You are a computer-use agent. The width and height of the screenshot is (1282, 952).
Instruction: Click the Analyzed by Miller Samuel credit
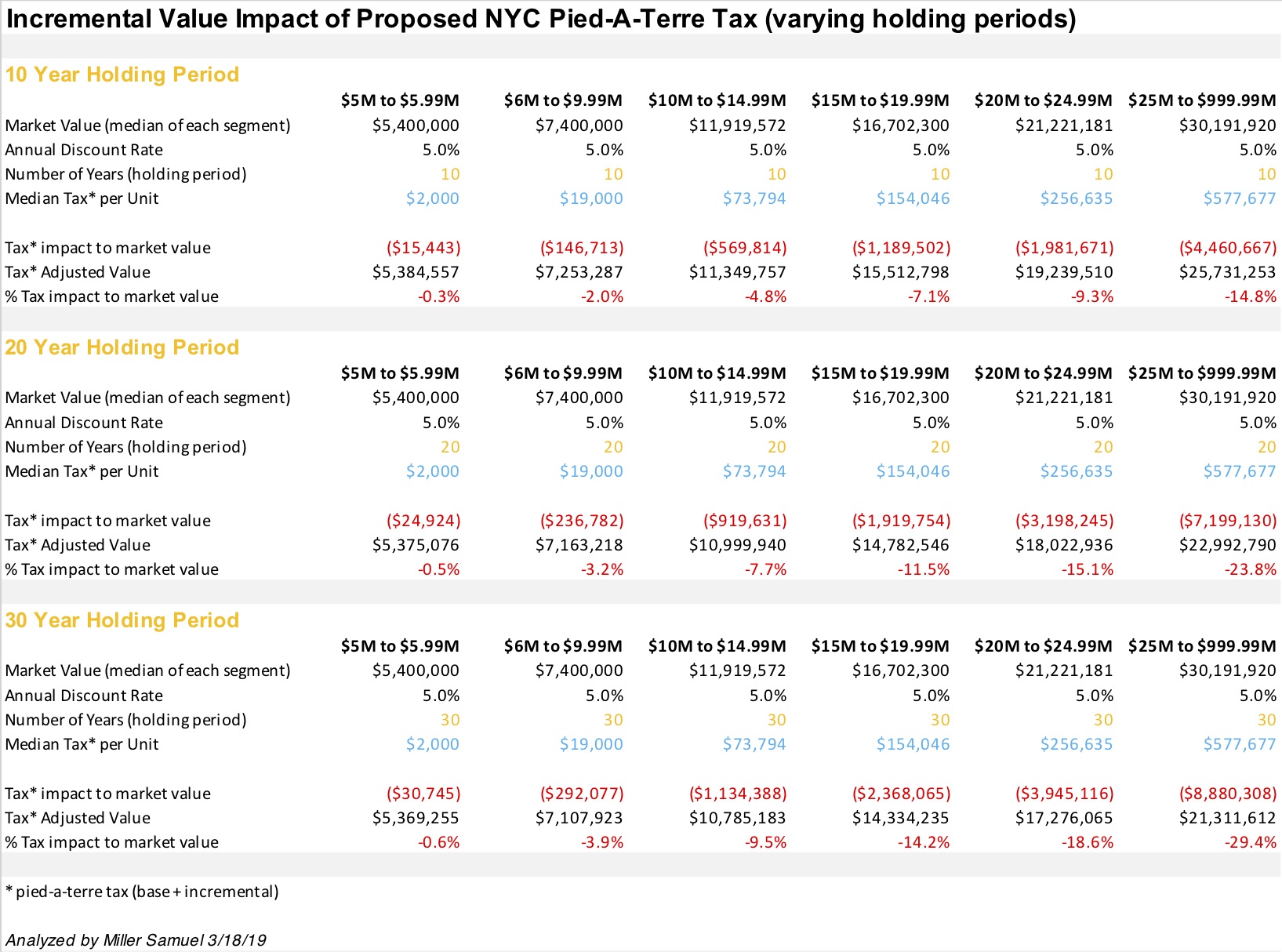(136, 940)
